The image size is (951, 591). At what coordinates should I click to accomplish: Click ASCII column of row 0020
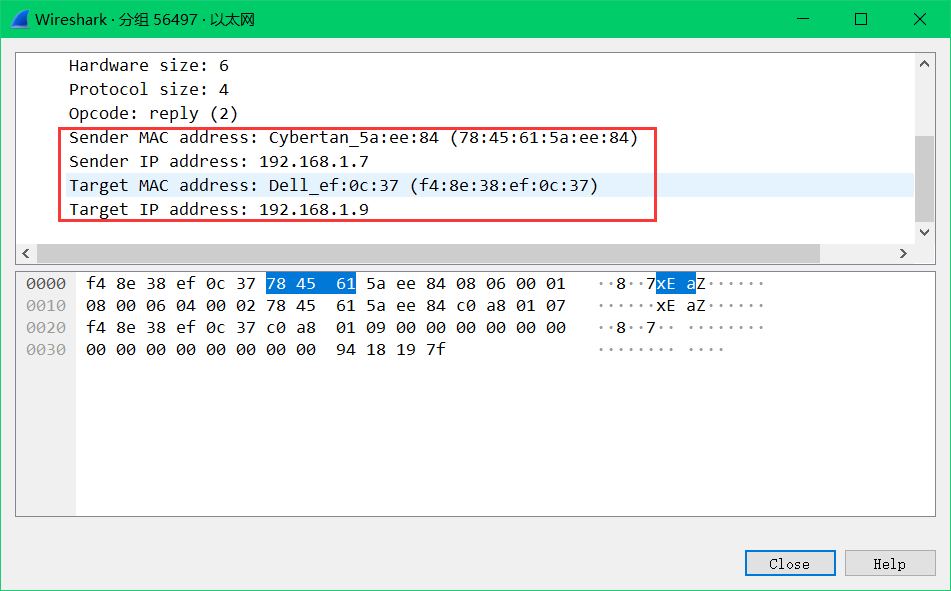coord(680,328)
